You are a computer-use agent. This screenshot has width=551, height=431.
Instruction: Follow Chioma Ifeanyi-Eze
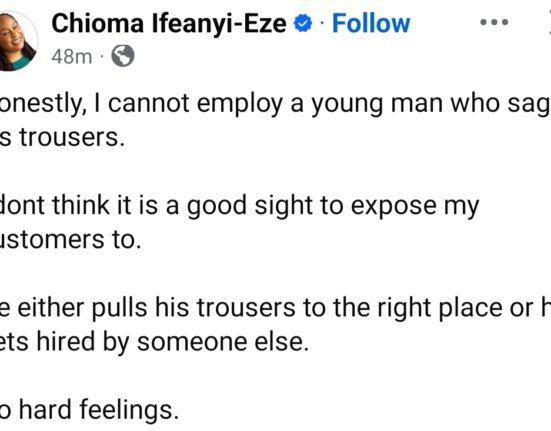tap(371, 24)
